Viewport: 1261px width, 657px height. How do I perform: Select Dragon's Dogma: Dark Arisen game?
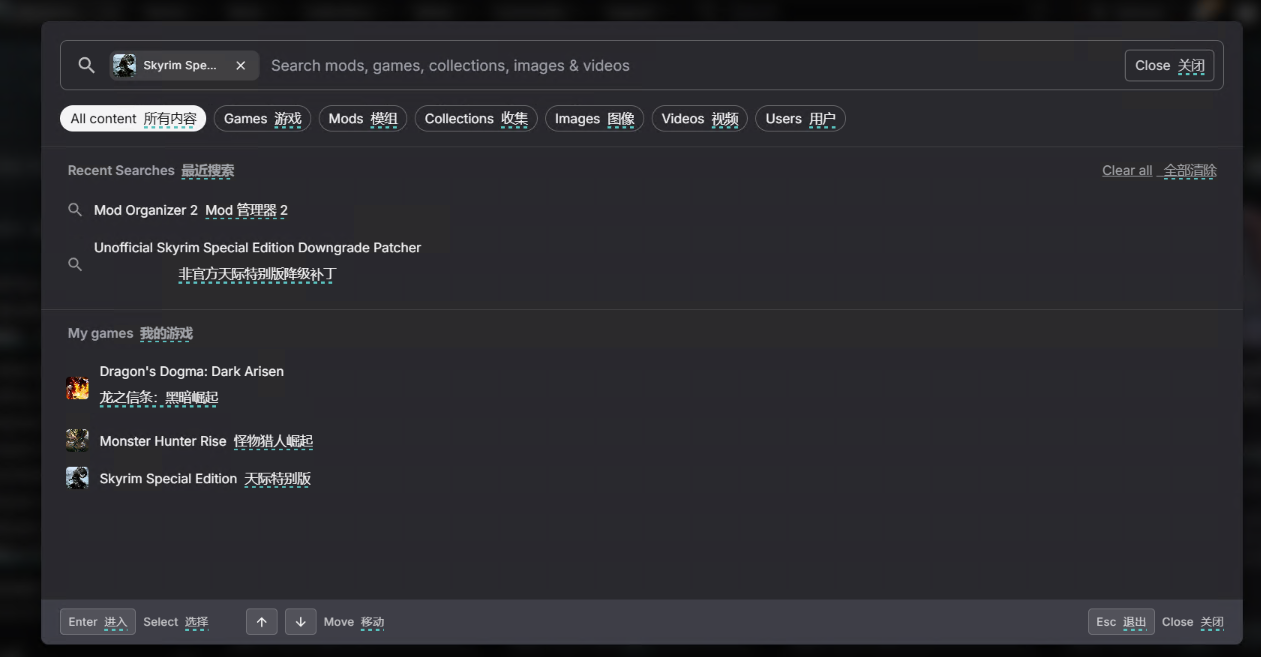[x=191, y=384]
